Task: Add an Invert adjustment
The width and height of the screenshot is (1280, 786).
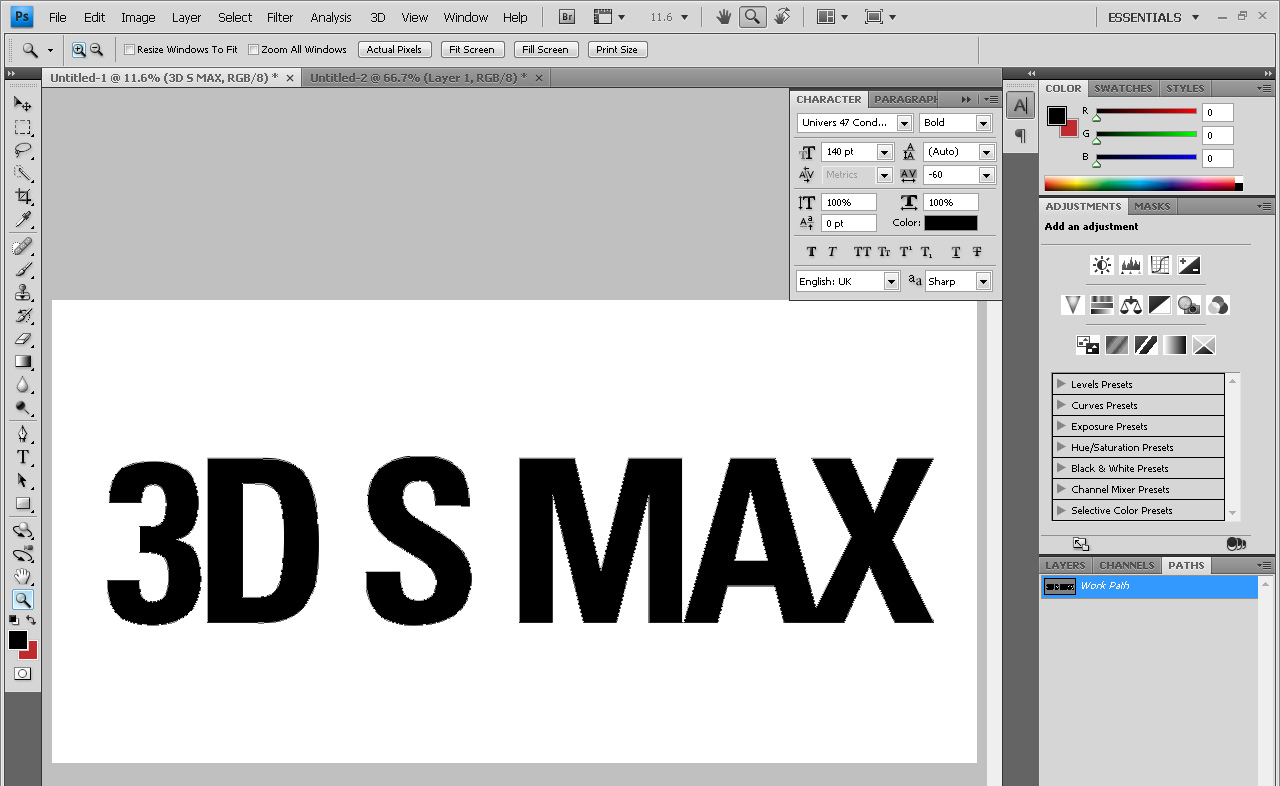Action: point(1087,345)
